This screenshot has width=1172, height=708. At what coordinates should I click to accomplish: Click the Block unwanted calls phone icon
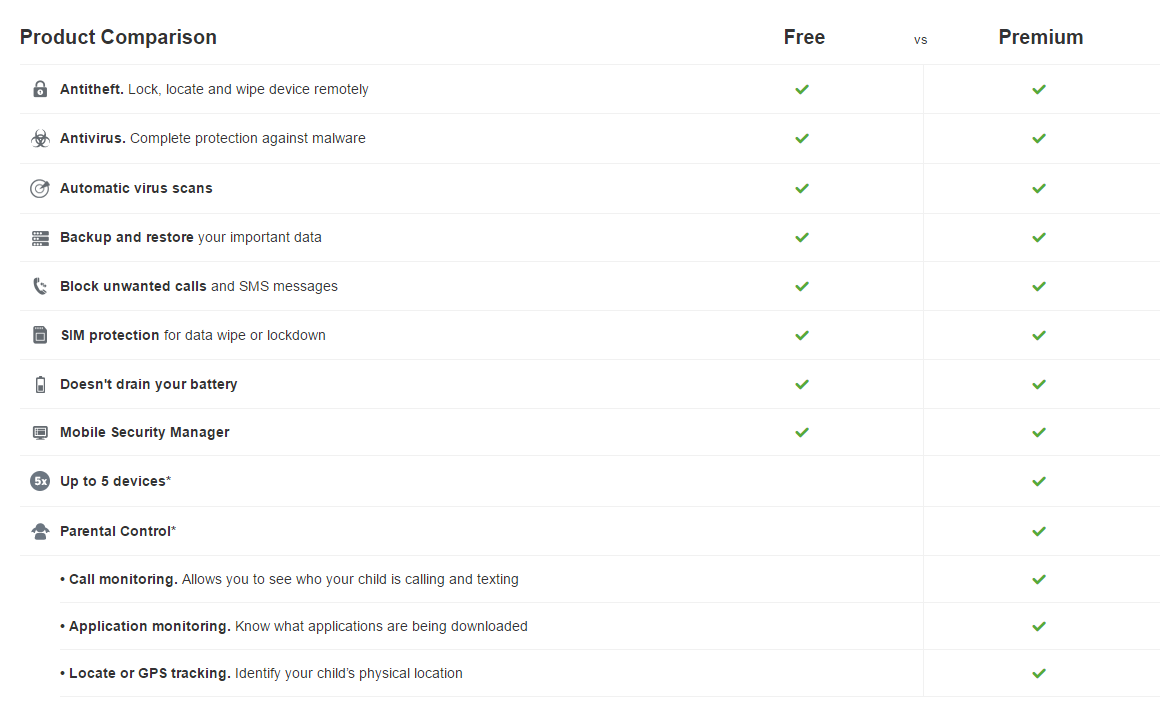[40, 287]
